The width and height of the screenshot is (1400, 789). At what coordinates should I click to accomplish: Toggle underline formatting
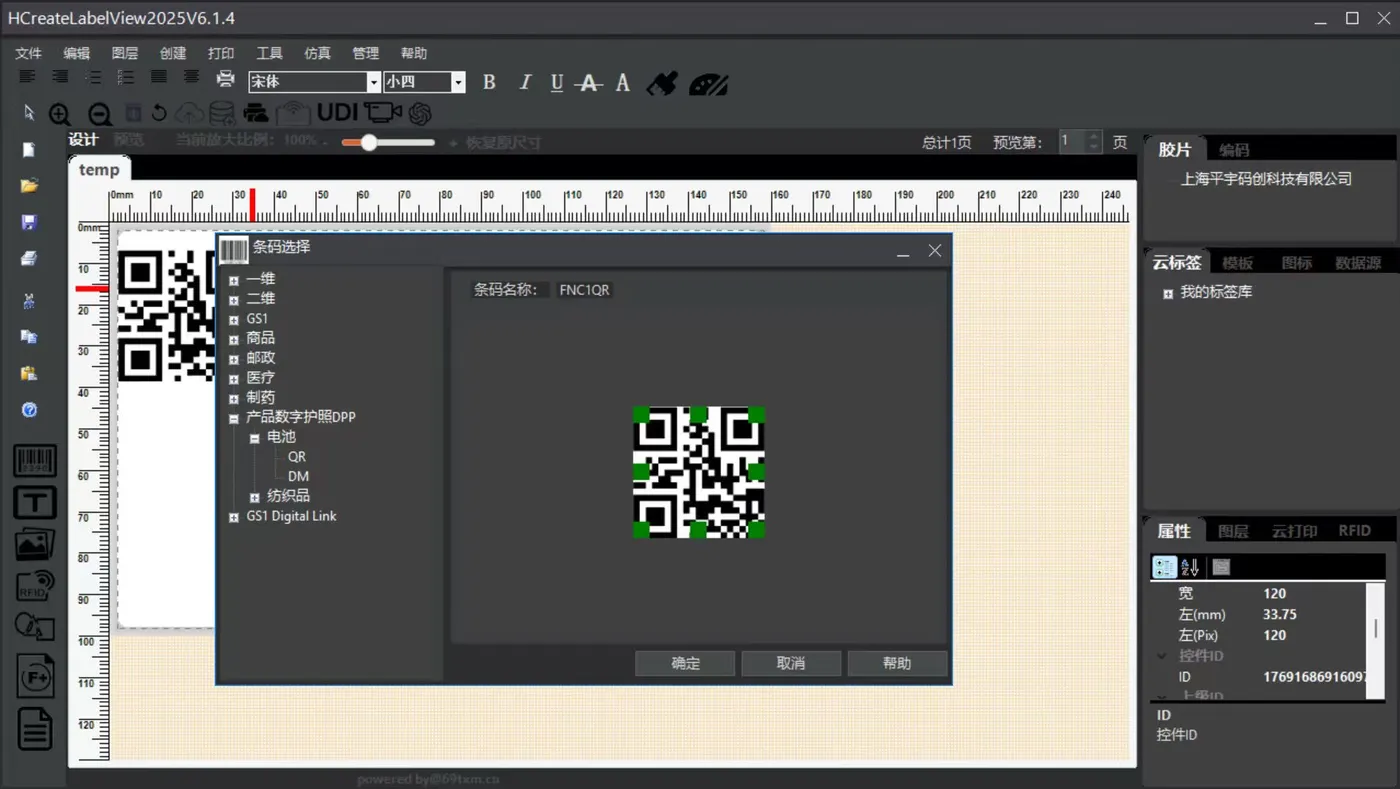(557, 83)
